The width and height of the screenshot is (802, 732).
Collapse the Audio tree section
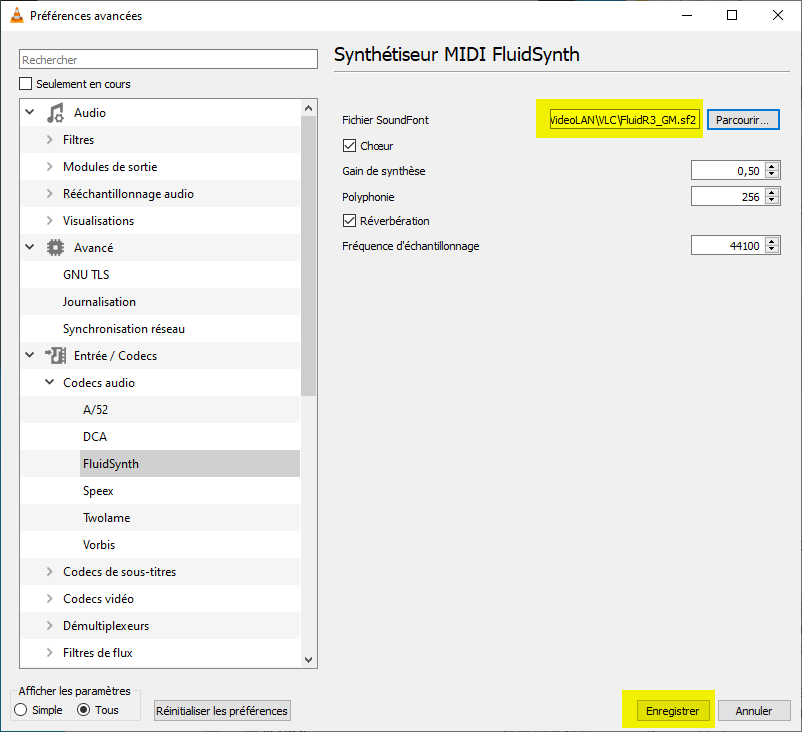tap(30, 112)
